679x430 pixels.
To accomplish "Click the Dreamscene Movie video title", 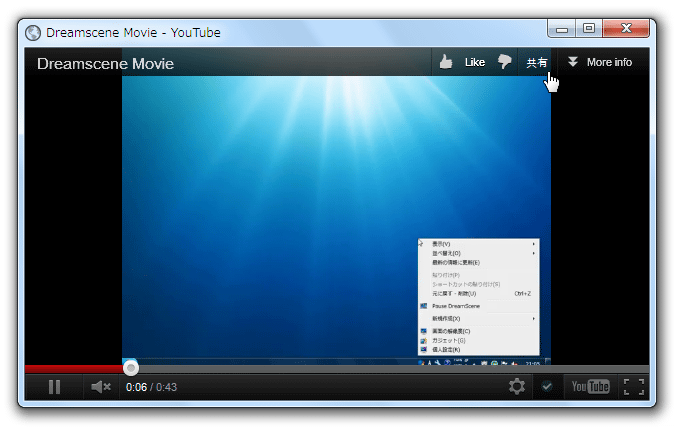I will tap(105, 64).
